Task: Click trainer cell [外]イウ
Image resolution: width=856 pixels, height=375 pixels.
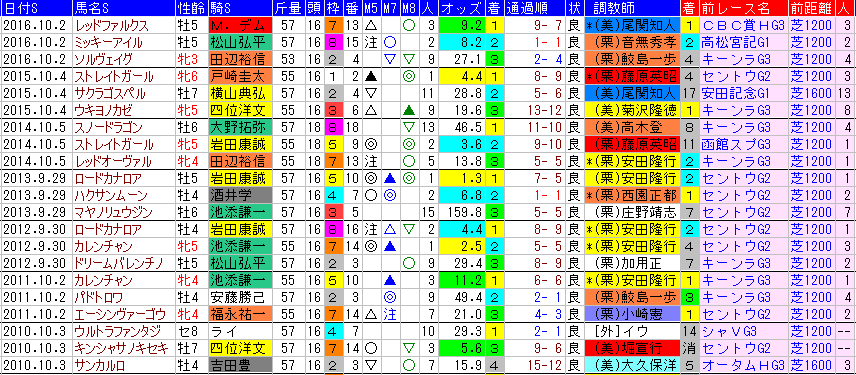Action: [x=631, y=332]
